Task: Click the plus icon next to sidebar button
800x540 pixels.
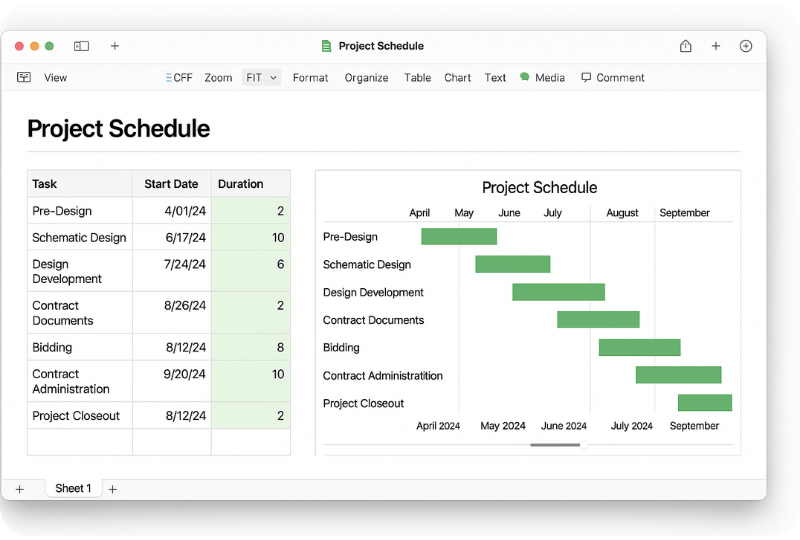Action: (x=115, y=46)
